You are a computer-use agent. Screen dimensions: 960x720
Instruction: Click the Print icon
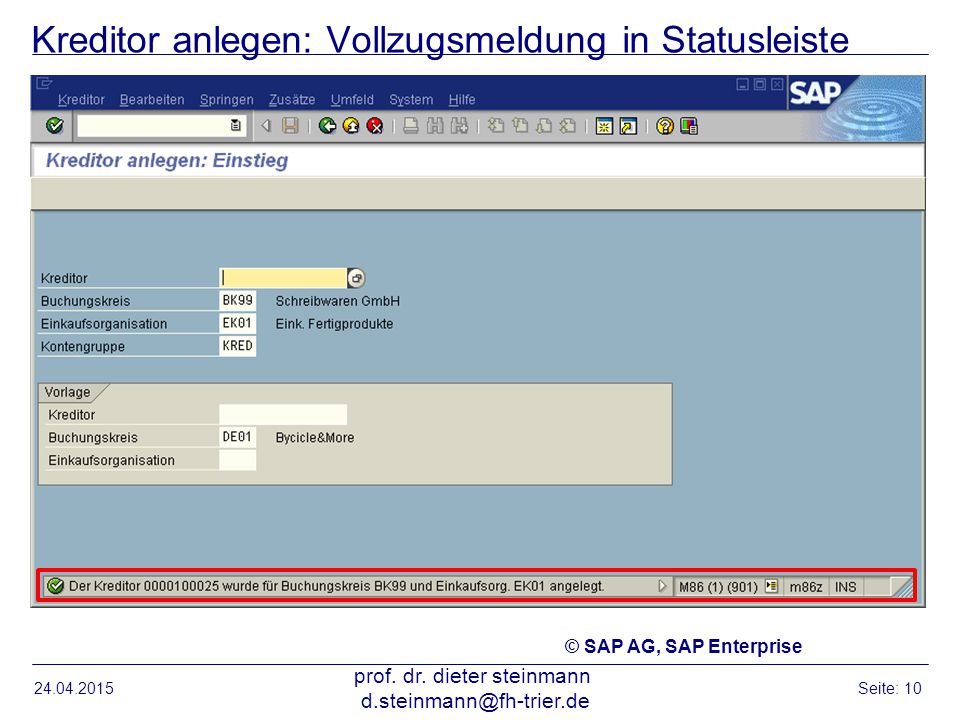tap(411, 126)
